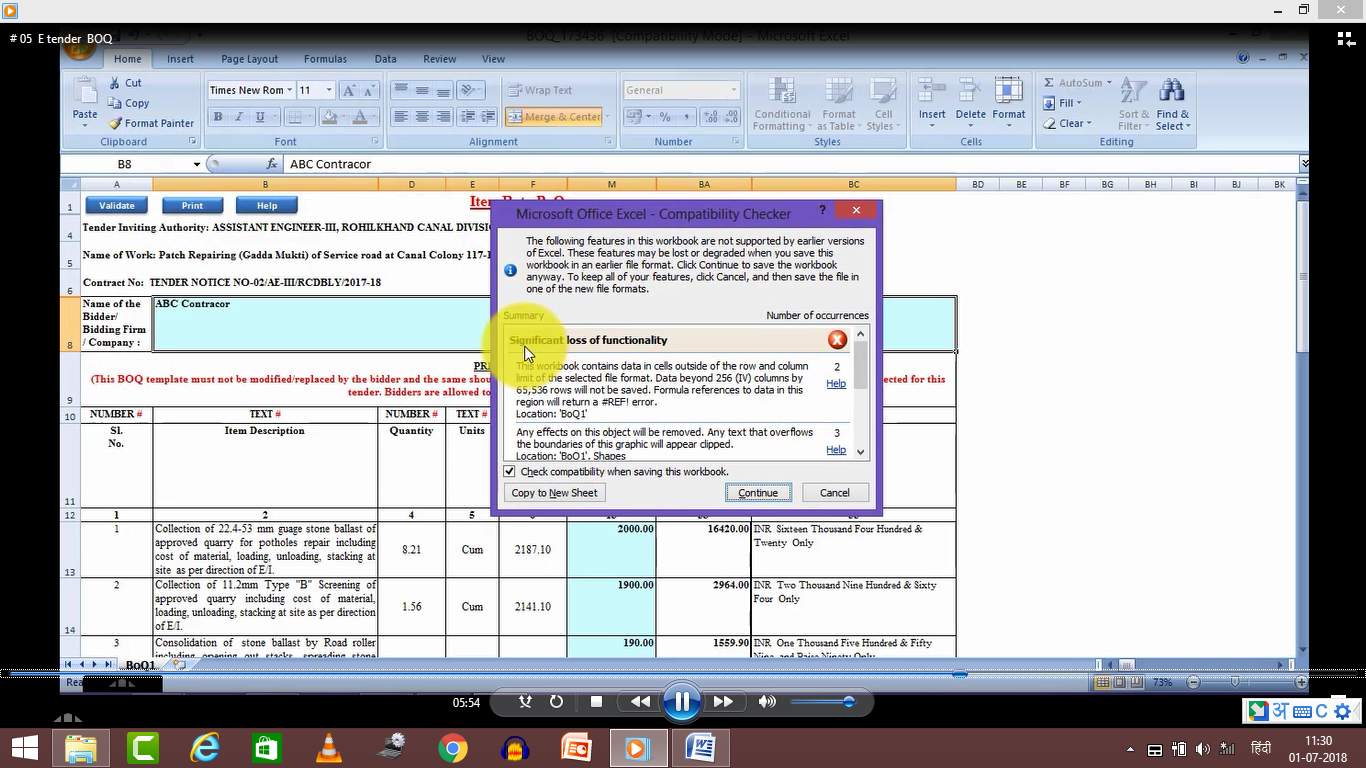Open the Format as Table dropdown
This screenshot has height=768, width=1366.
pos(839,105)
